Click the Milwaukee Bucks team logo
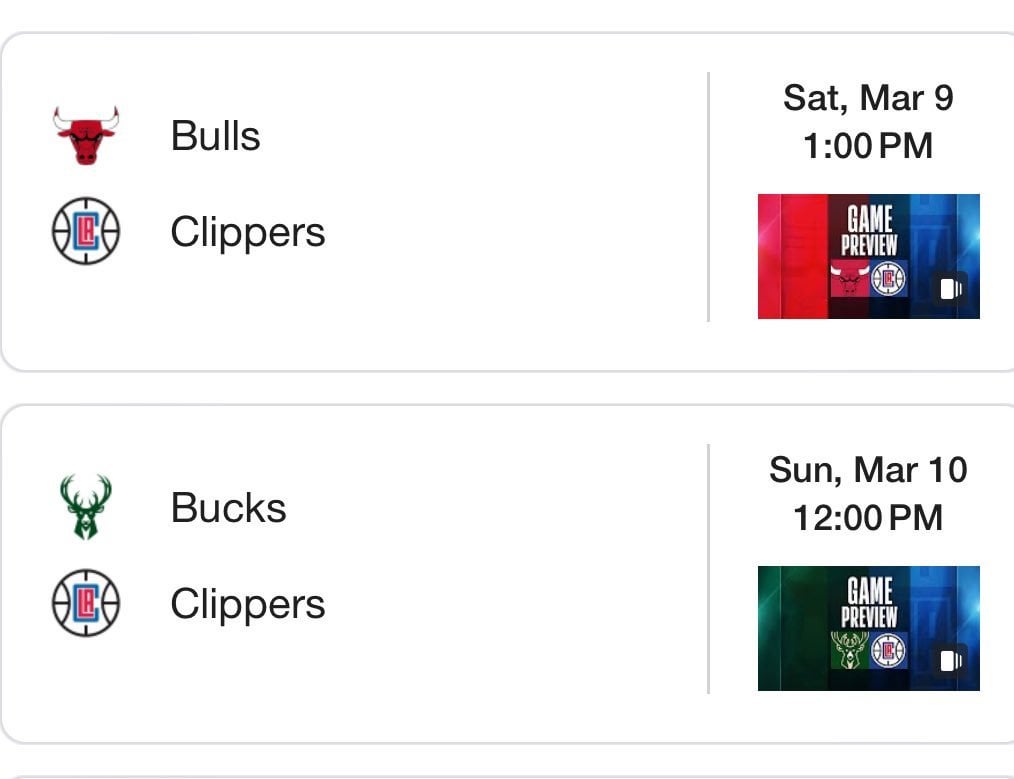The height and width of the screenshot is (779, 1014). pos(86,507)
